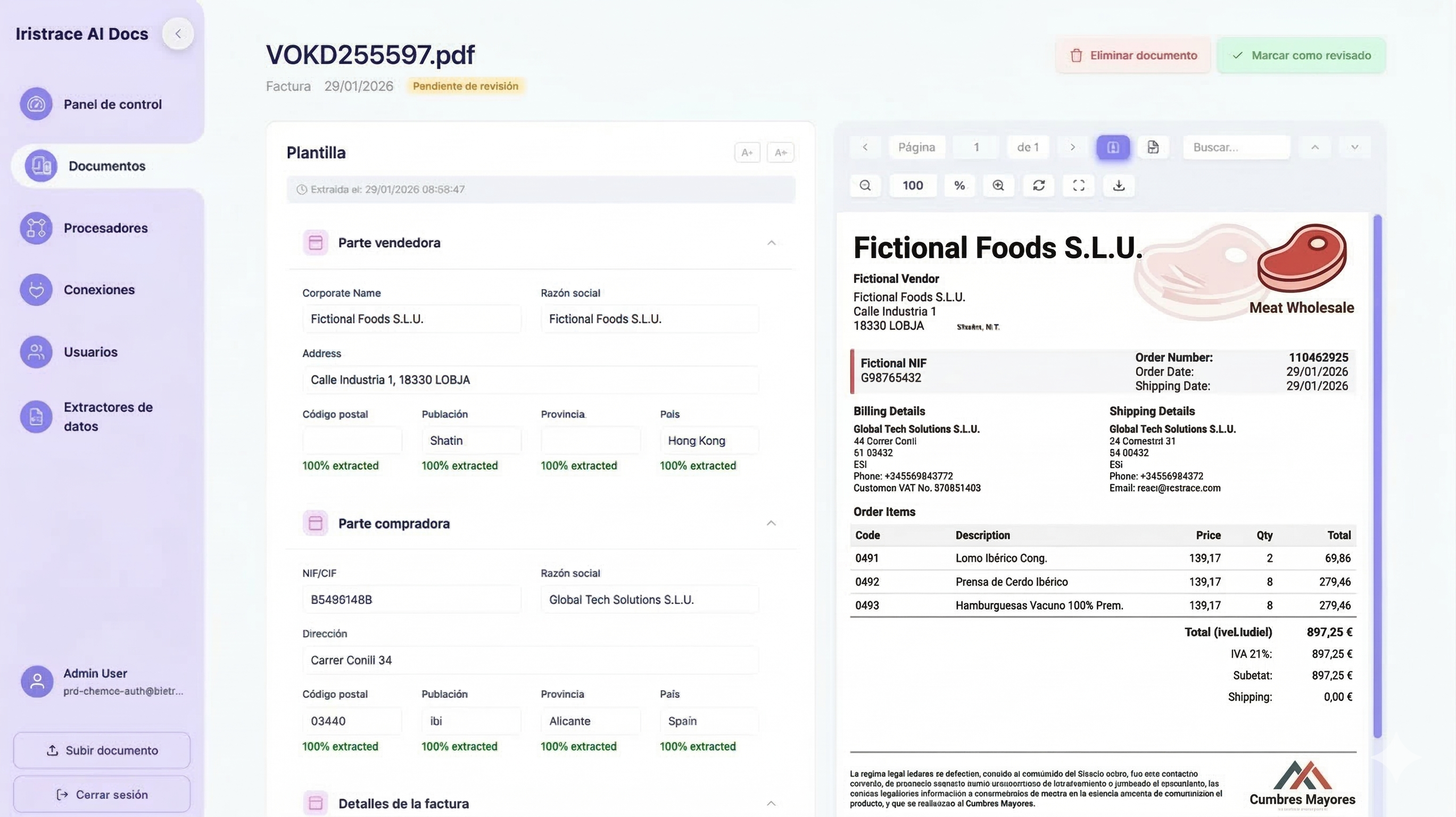
Task: Collapse Detalles de la factura section
Action: [771, 804]
